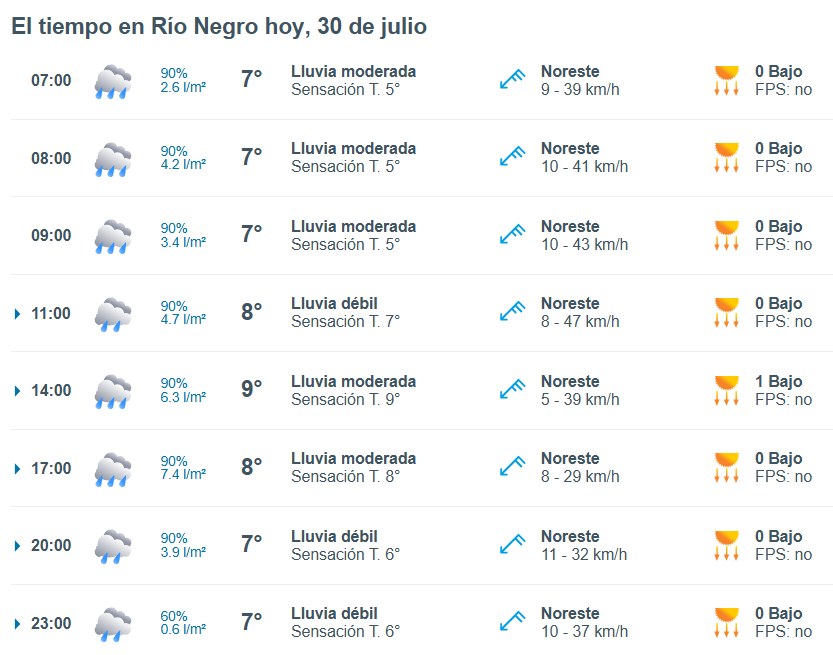This screenshot has width=833, height=655.
Task: Click the UV sun icon at 14:00
Action: [726, 390]
